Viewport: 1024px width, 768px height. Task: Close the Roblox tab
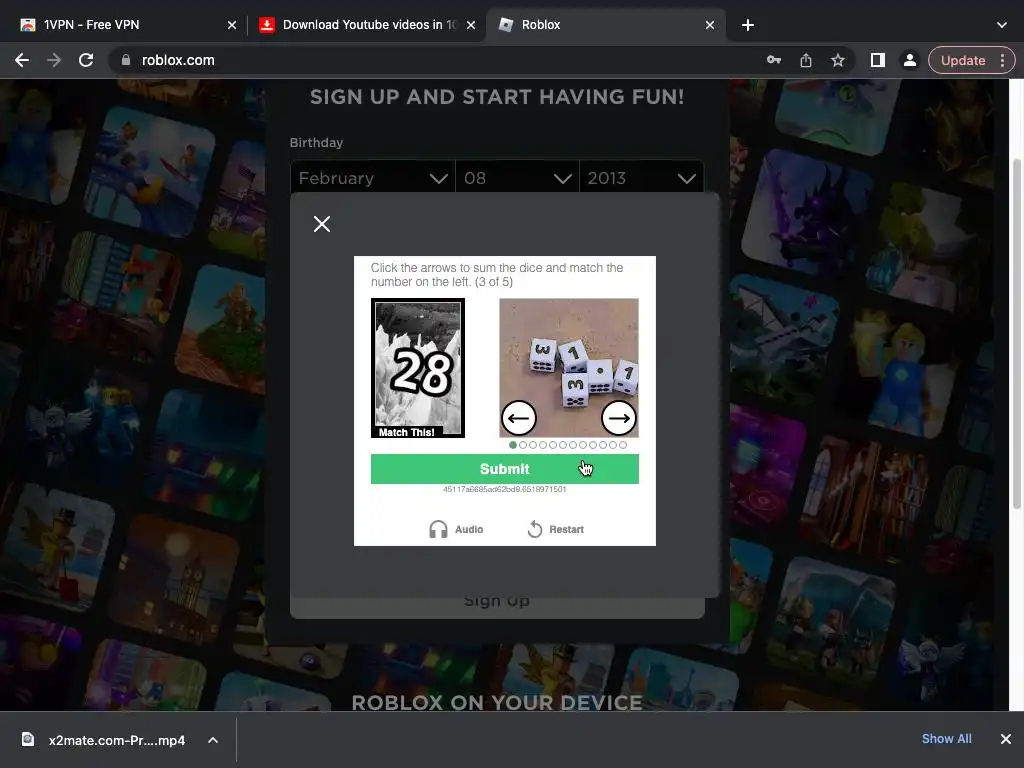click(710, 25)
